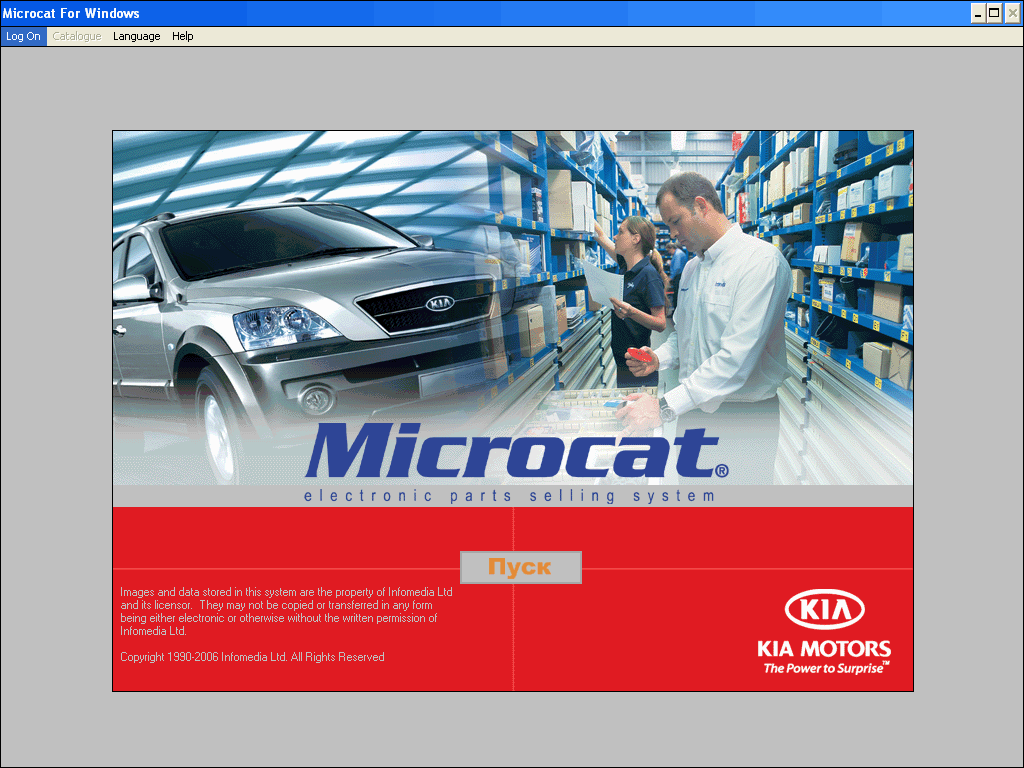Click the 'electronic parts selling system' tagline
1024x768 pixels.
click(509, 496)
